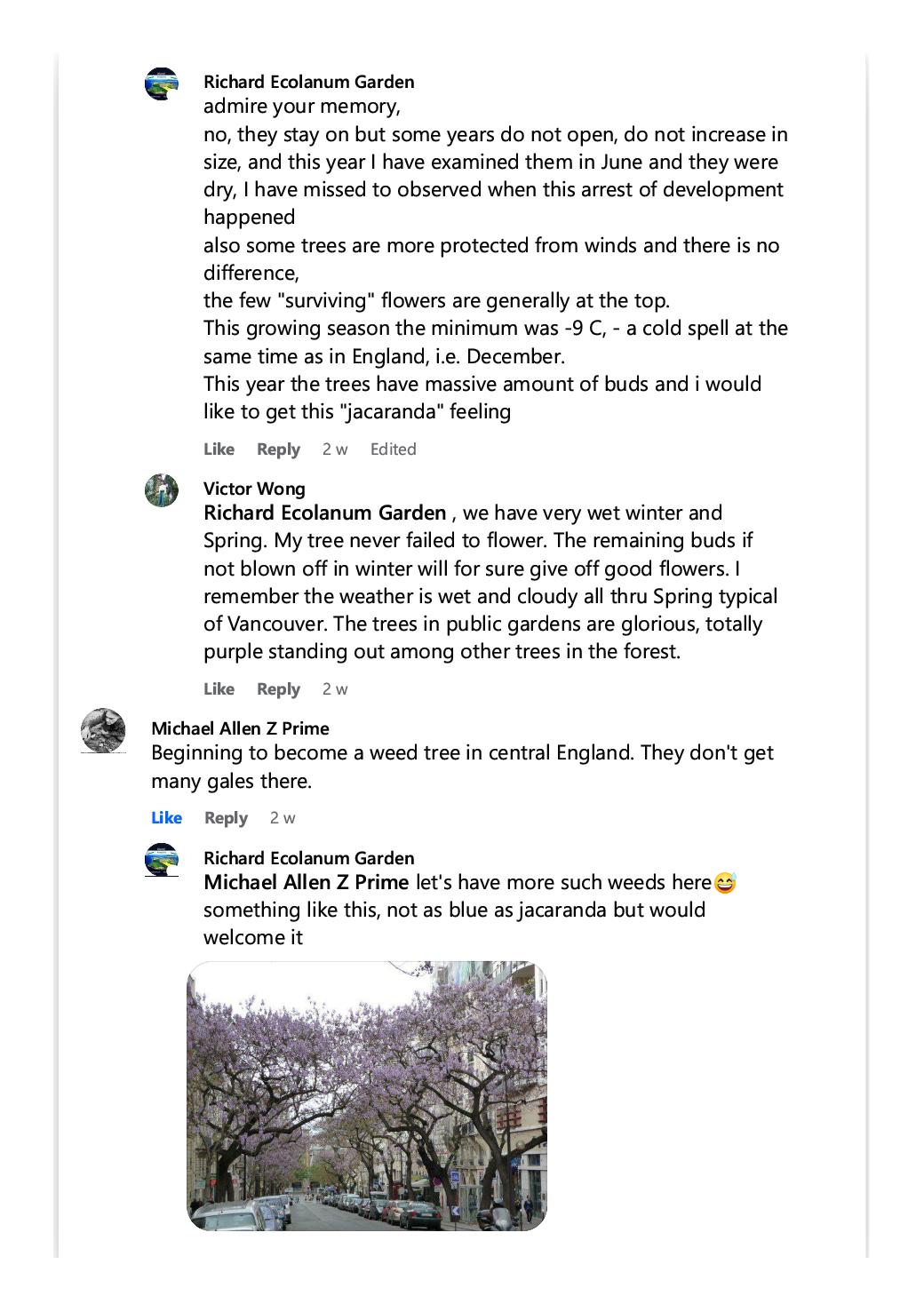Open the purple blossom street photo
The height and width of the screenshot is (1312, 924).
pos(367,1096)
